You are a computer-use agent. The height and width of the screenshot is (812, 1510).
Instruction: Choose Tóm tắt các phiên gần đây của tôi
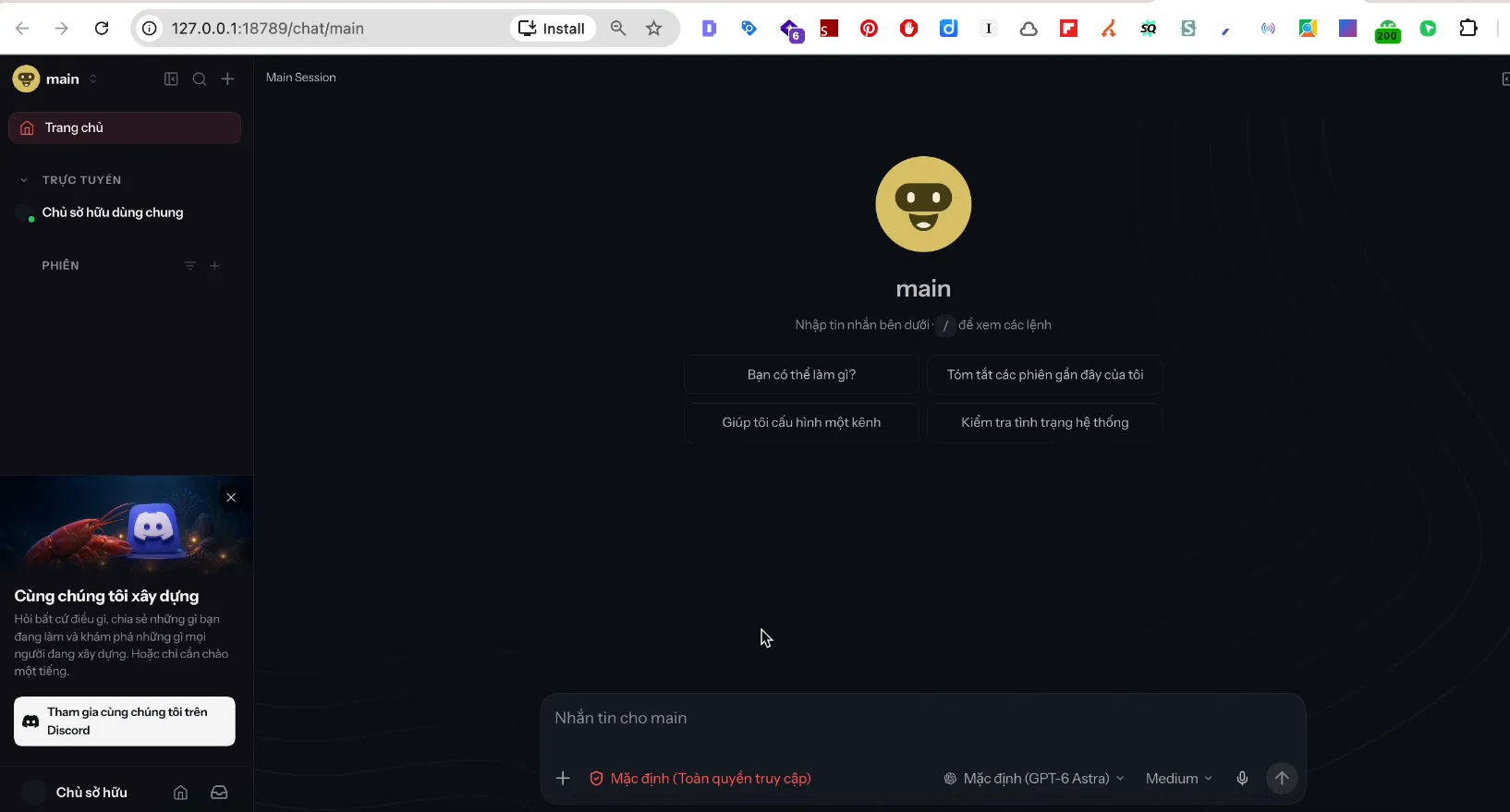pyautogui.click(x=1045, y=375)
